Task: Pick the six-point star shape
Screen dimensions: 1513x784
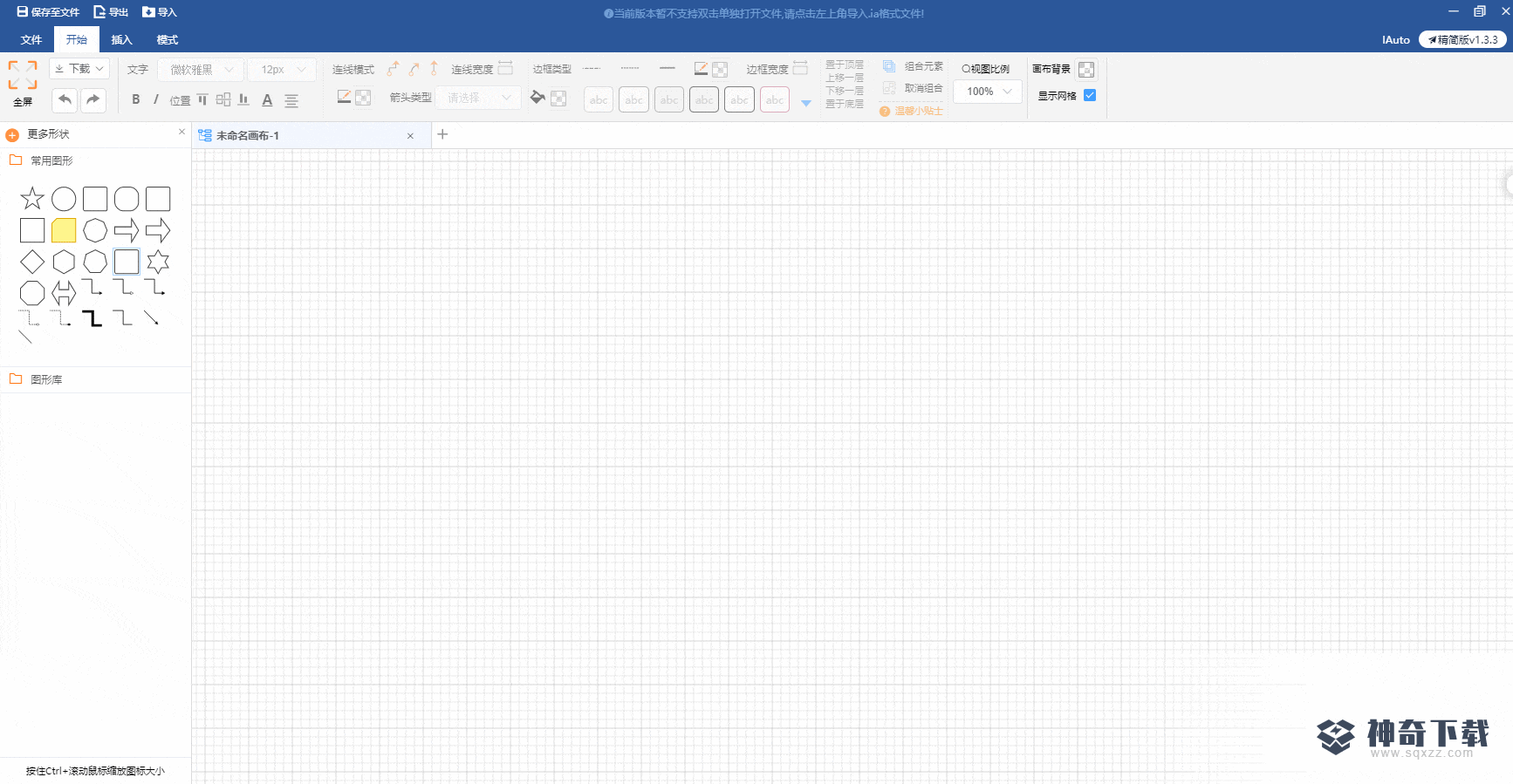Action: [x=158, y=262]
